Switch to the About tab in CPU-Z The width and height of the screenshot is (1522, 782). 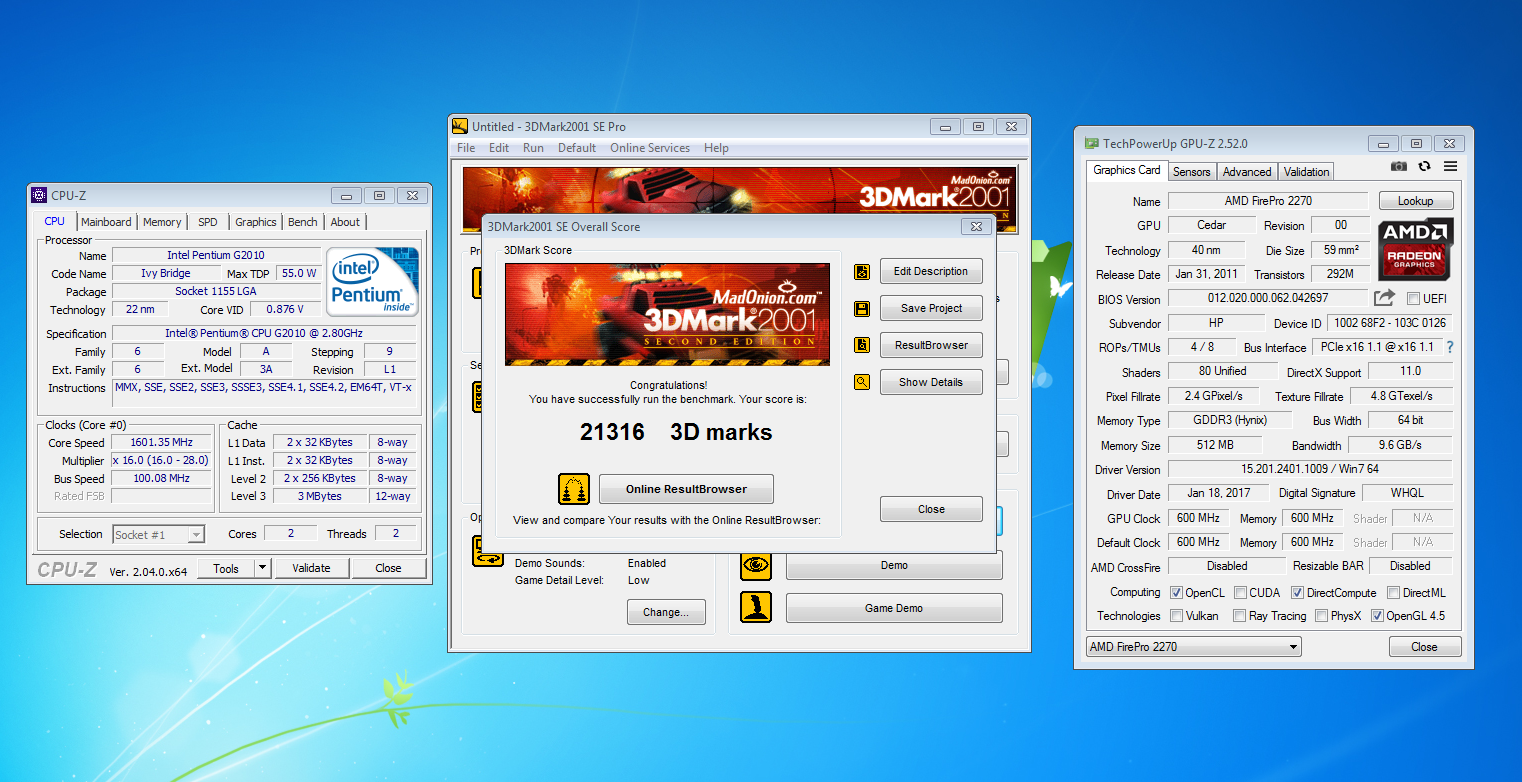[345, 222]
